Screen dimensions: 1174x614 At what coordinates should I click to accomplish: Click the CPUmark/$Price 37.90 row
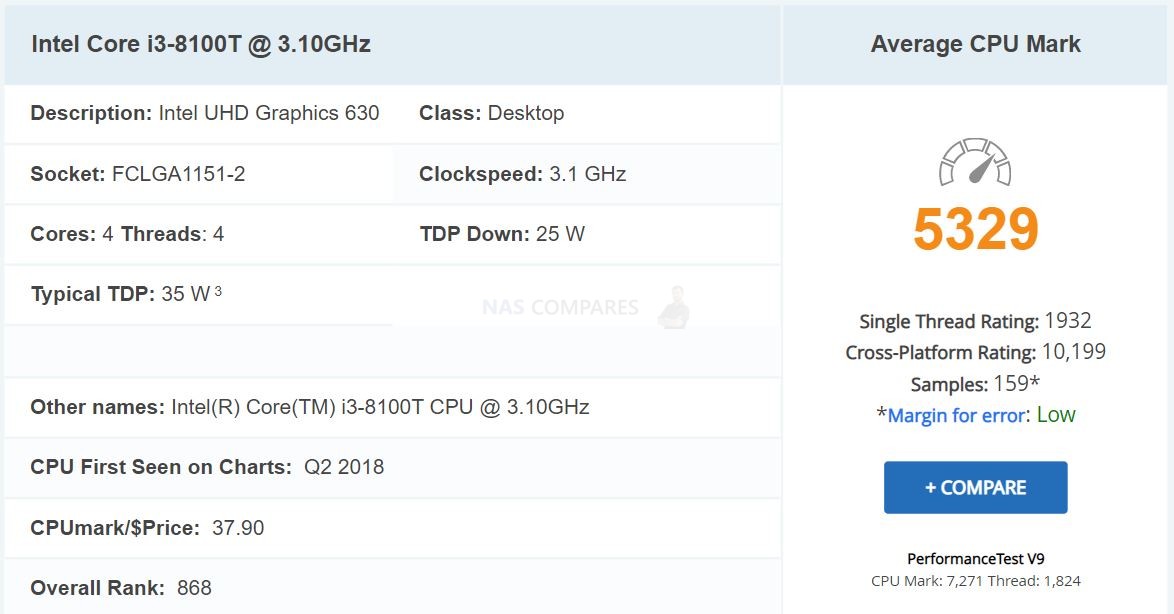click(392, 528)
